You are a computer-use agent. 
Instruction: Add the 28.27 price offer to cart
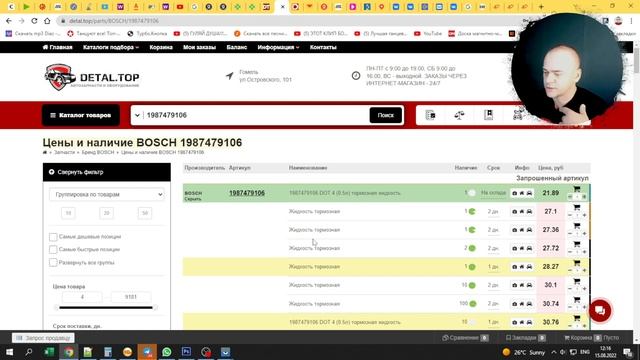(577, 263)
